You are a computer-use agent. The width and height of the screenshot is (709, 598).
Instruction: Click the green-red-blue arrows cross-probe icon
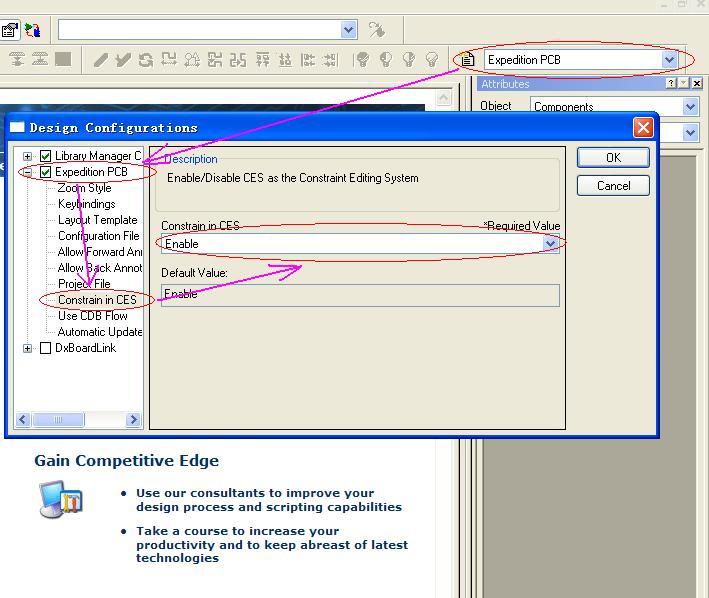[33, 30]
